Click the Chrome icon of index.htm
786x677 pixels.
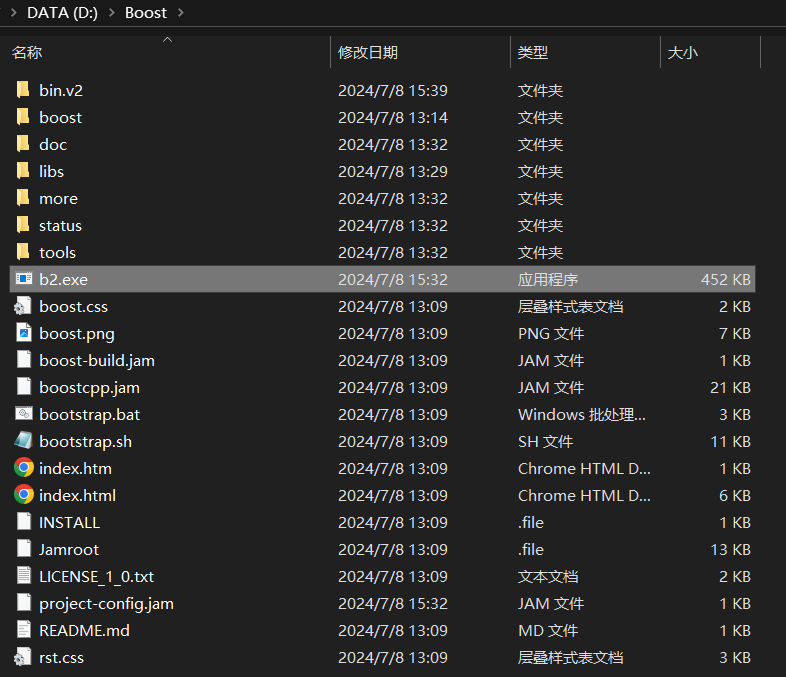pos(24,468)
